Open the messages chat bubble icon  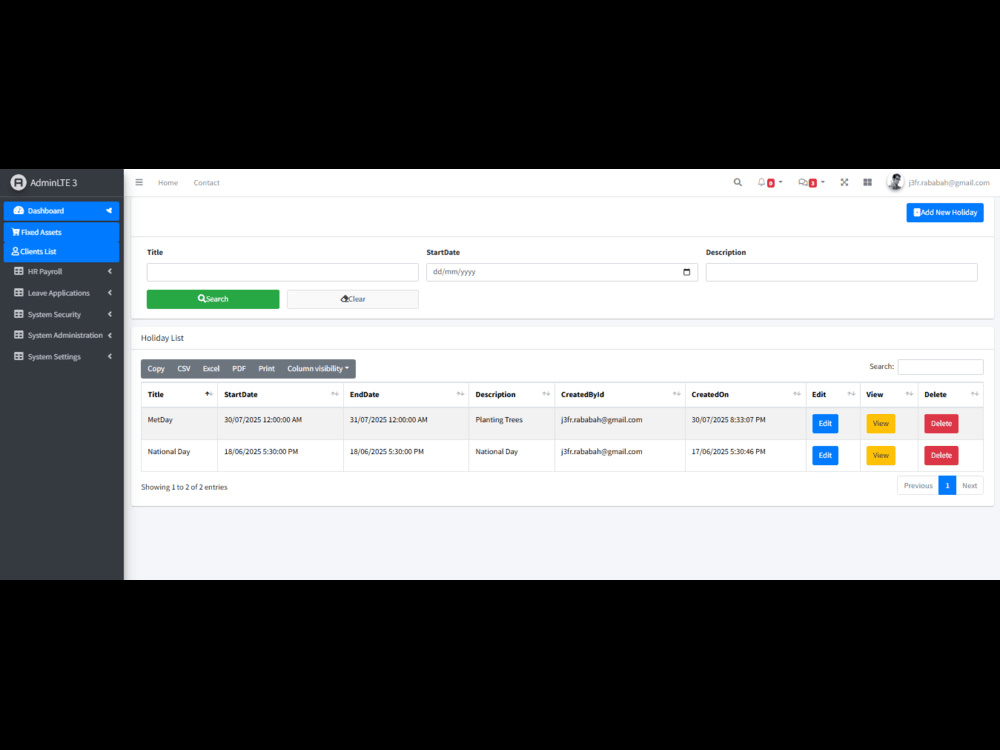803,182
